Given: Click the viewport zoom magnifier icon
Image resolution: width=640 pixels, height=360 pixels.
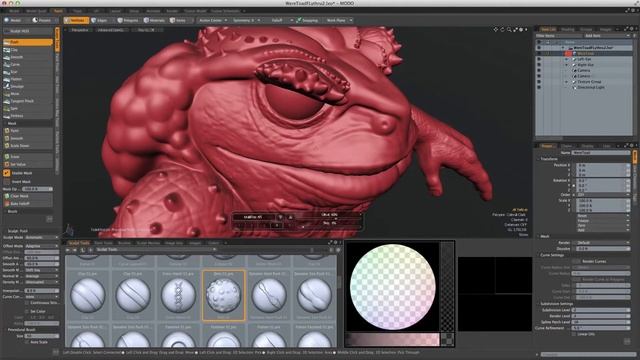Looking at the screenshot, I should pos(509,30).
